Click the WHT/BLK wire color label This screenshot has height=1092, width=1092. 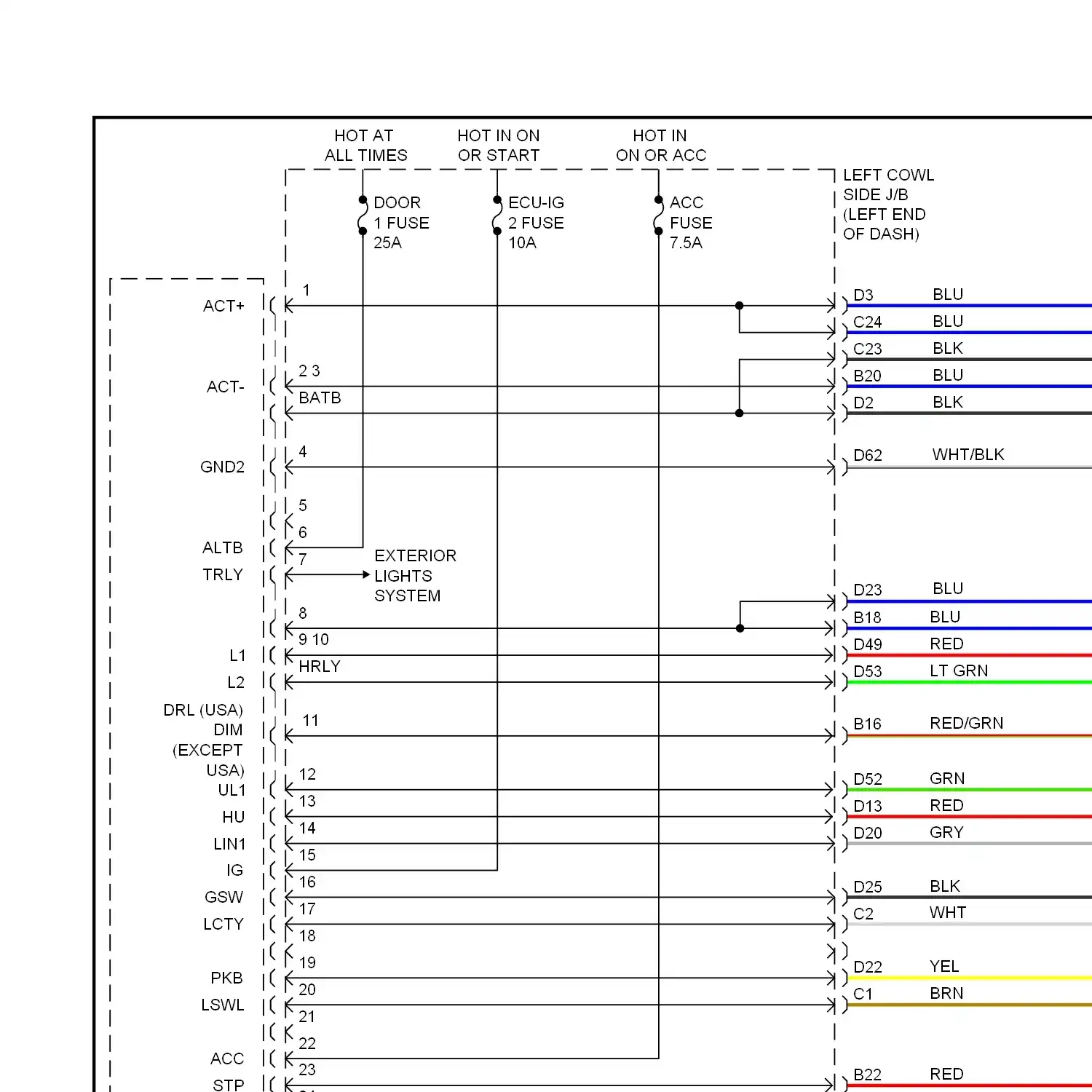968,454
